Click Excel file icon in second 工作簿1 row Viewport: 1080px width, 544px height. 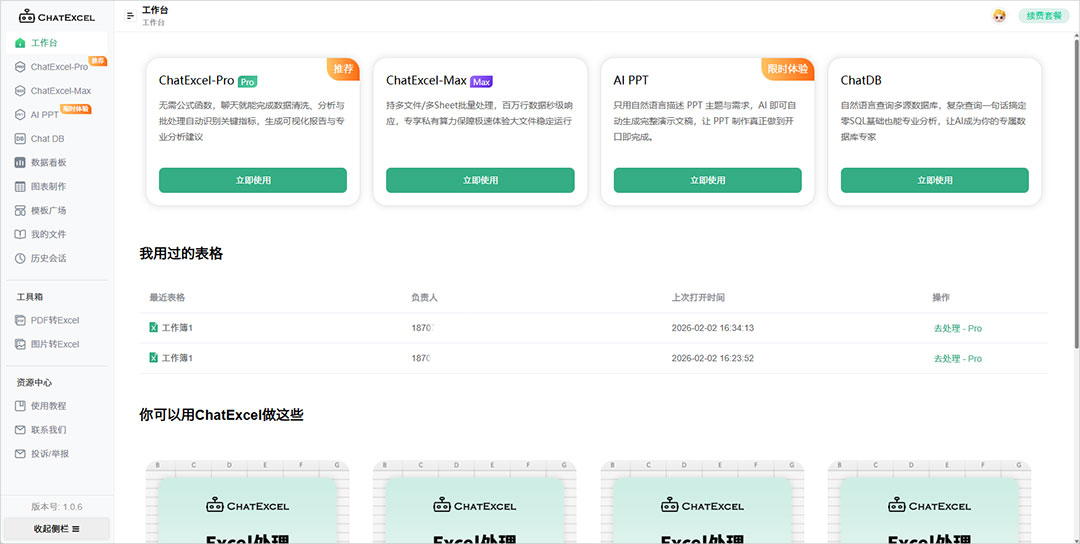pyautogui.click(x=154, y=358)
